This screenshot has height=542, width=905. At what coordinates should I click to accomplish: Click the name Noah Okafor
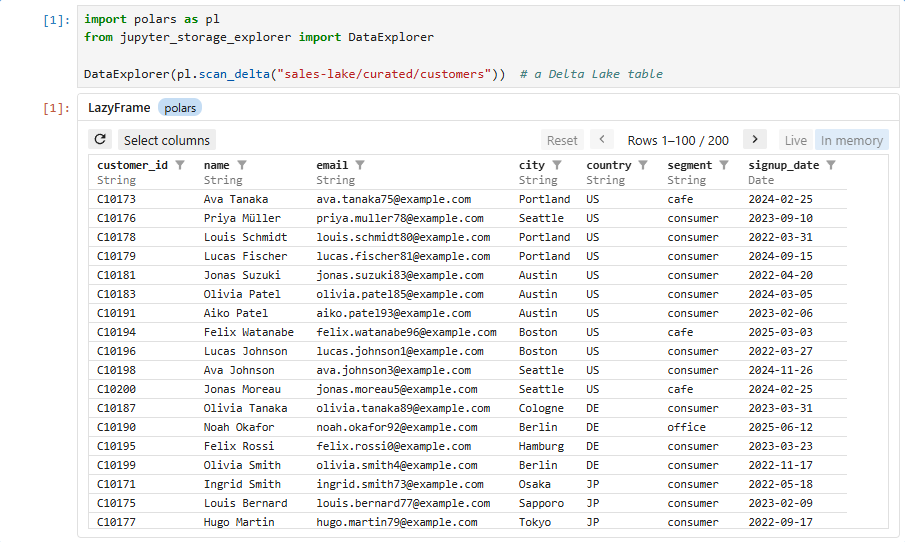[x=239, y=427]
